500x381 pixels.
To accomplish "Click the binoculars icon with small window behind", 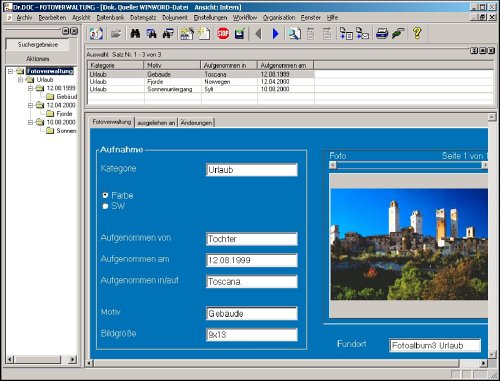I will pos(151,34).
